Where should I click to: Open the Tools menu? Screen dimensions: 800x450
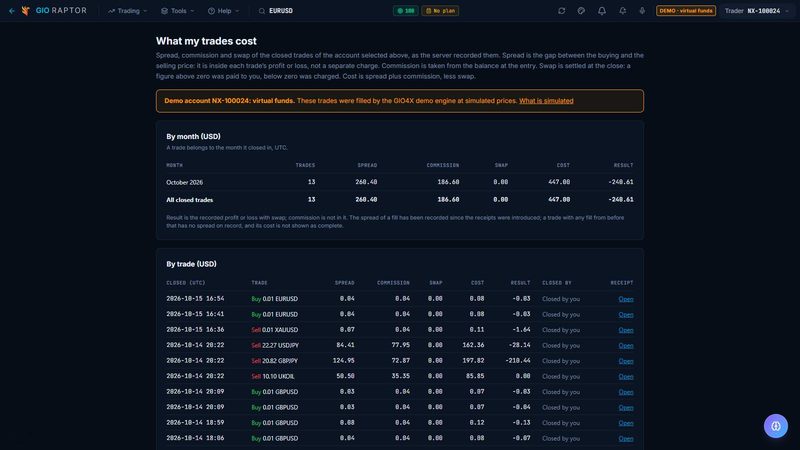(x=178, y=11)
